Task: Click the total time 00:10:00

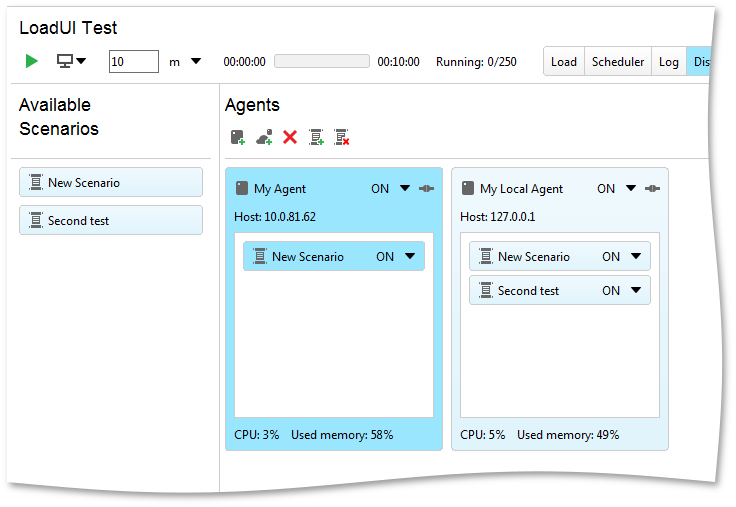Action: coord(399,61)
